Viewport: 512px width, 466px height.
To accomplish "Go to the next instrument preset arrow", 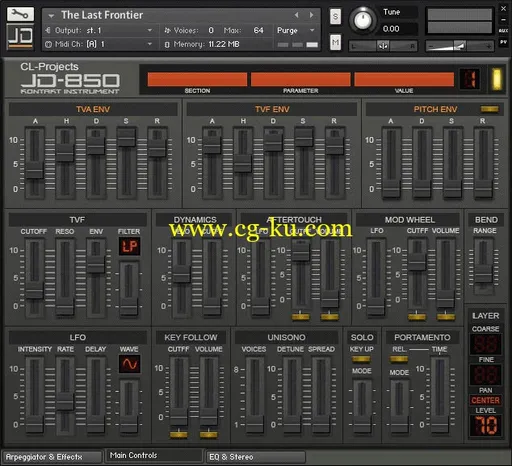I will pos(311,15).
